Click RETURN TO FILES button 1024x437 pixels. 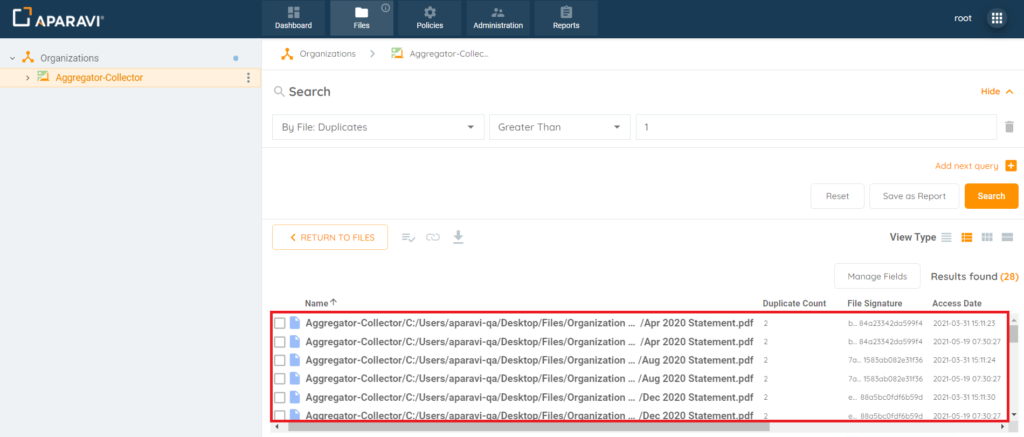click(x=330, y=237)
